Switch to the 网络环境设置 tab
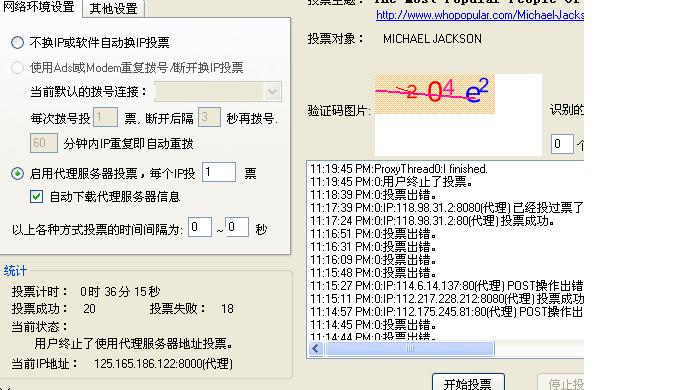683x390 pixels. 39,7
